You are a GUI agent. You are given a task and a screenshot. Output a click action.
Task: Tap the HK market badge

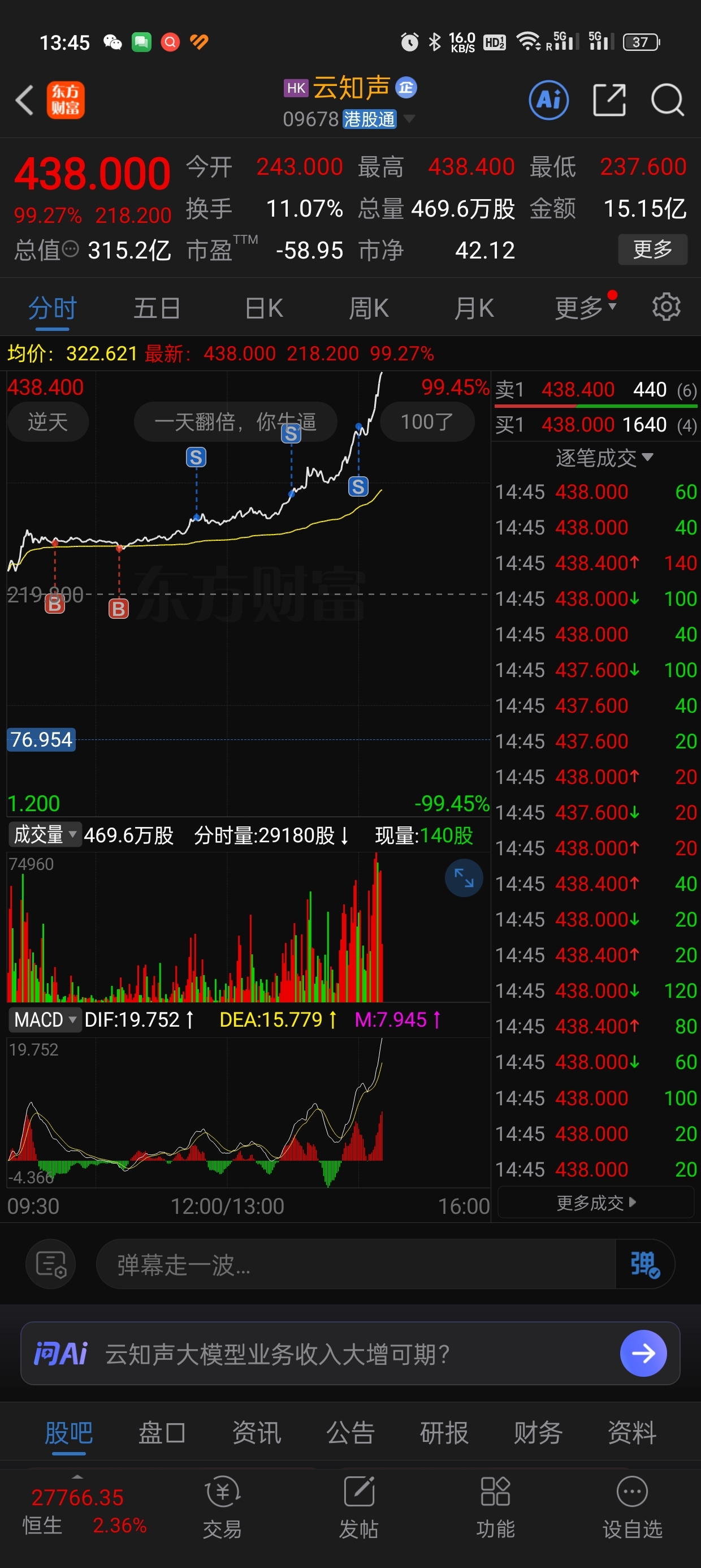(x=296, y=88)
